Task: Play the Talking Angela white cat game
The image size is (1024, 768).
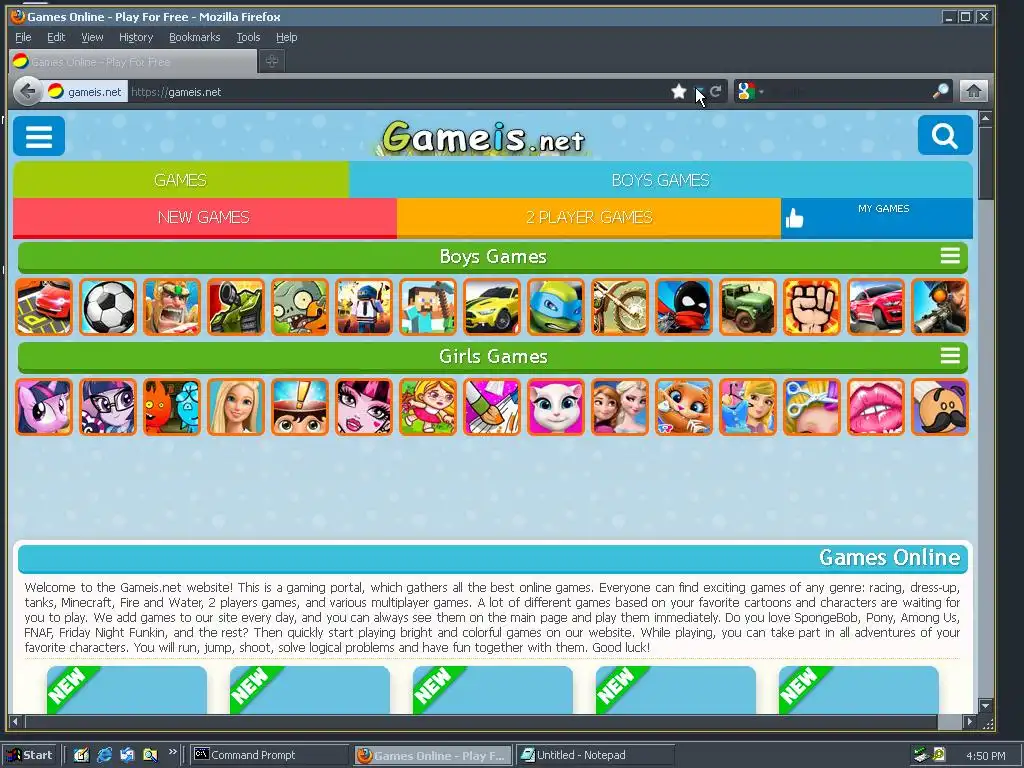Action: [x=556, y=407]
